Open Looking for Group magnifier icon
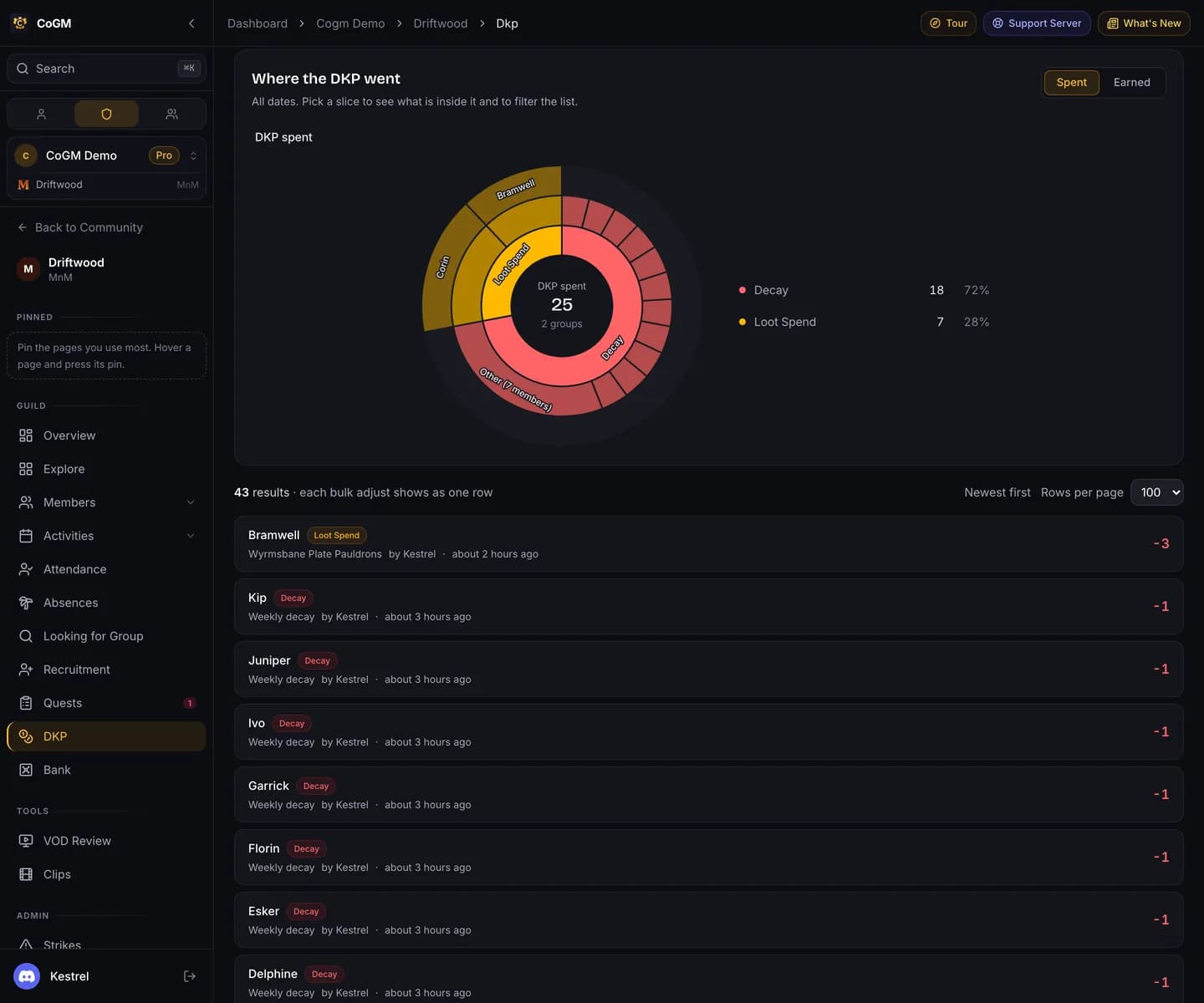1204x1003 pixels. [26, 636]
